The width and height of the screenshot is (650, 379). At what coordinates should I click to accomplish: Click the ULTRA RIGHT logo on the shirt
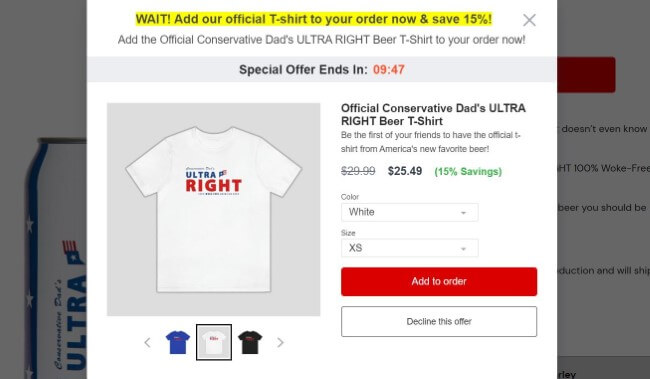click(x=213, y=181)
